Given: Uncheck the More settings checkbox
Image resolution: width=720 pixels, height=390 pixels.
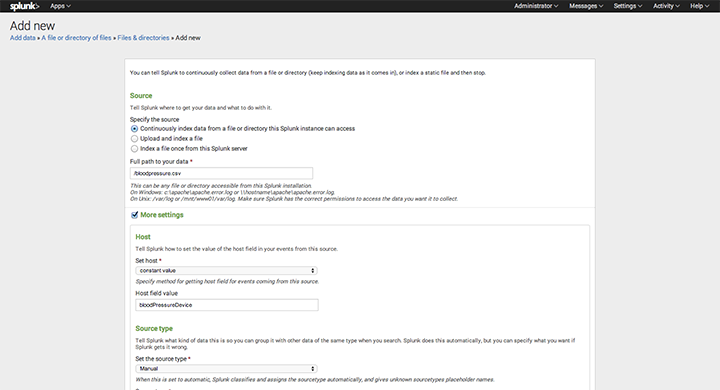Looking at the screenshot, I should (x=135, y=215).
